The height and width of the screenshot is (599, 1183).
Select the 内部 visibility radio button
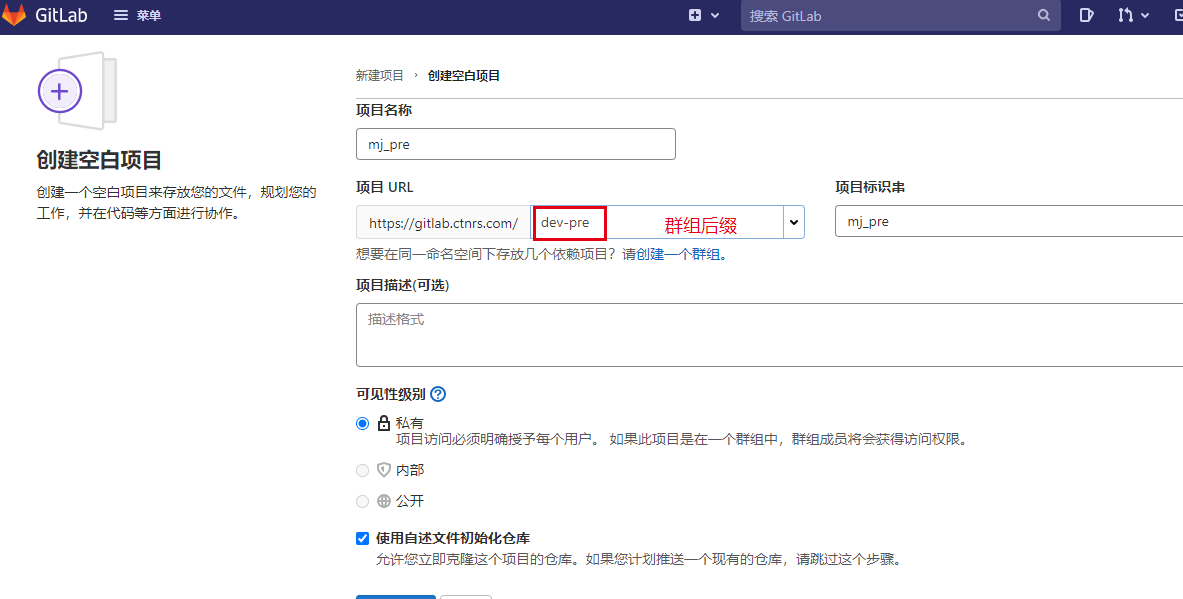[x=362, y=470]
